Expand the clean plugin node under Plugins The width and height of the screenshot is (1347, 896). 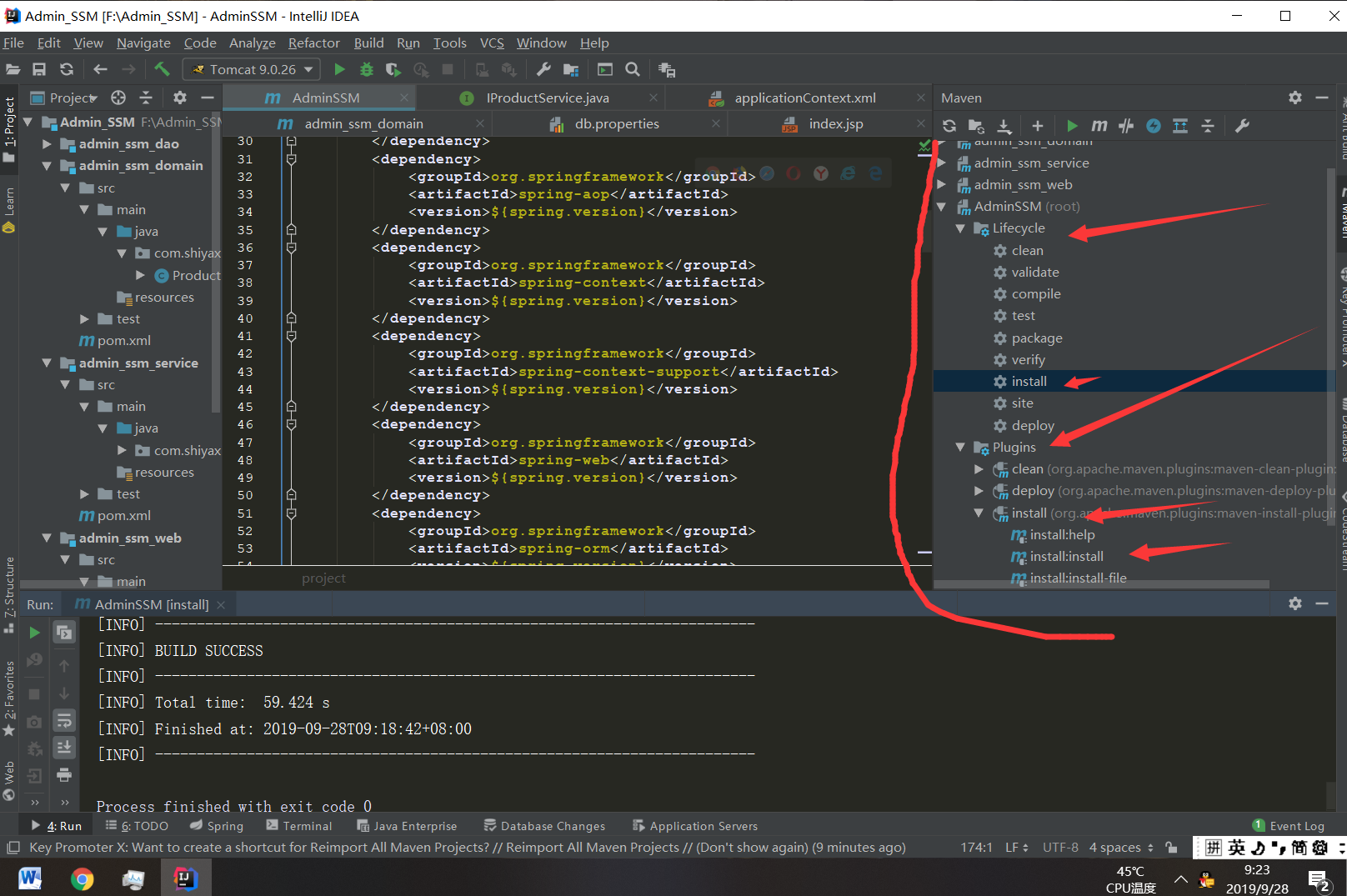[x=978, y=468]
